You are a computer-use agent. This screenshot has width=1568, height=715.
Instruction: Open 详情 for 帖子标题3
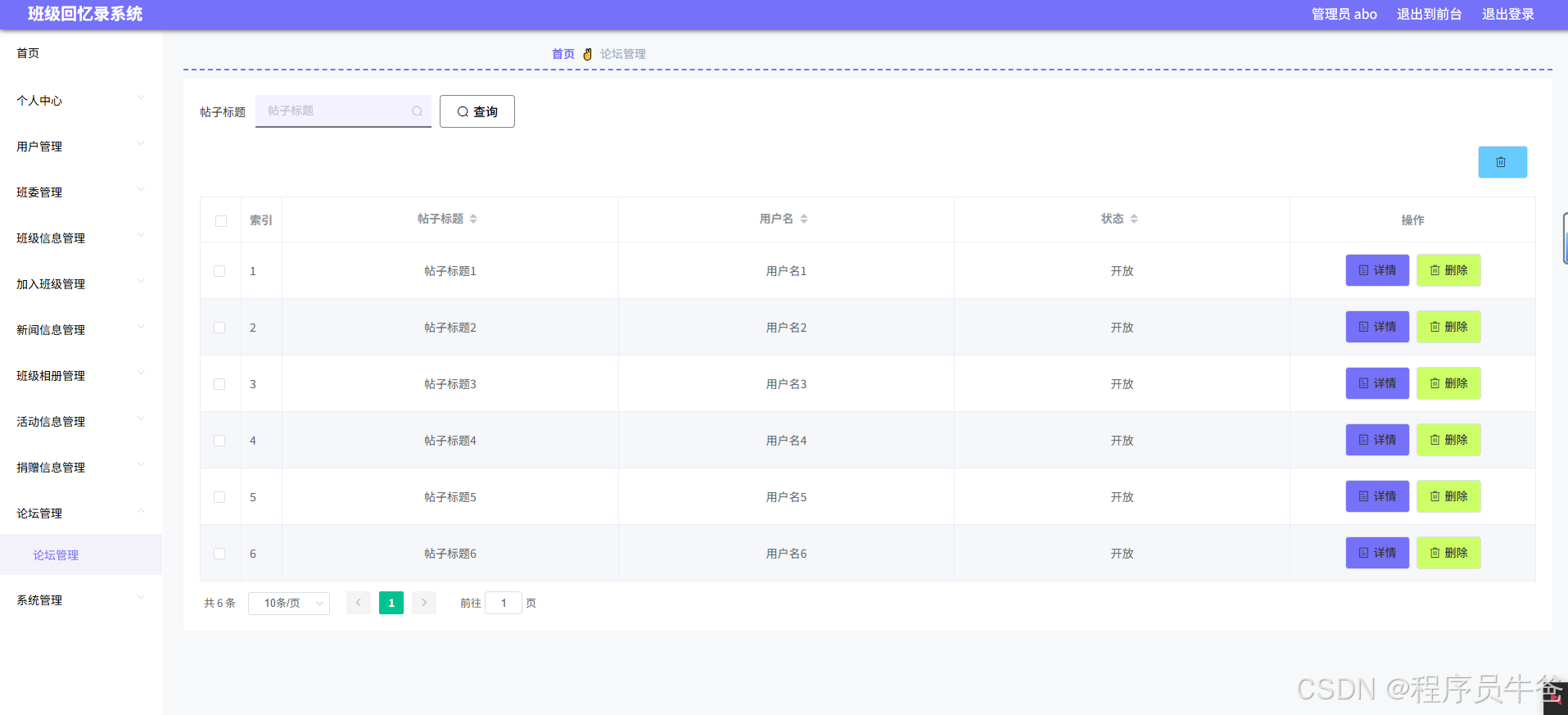[1377, 383]
